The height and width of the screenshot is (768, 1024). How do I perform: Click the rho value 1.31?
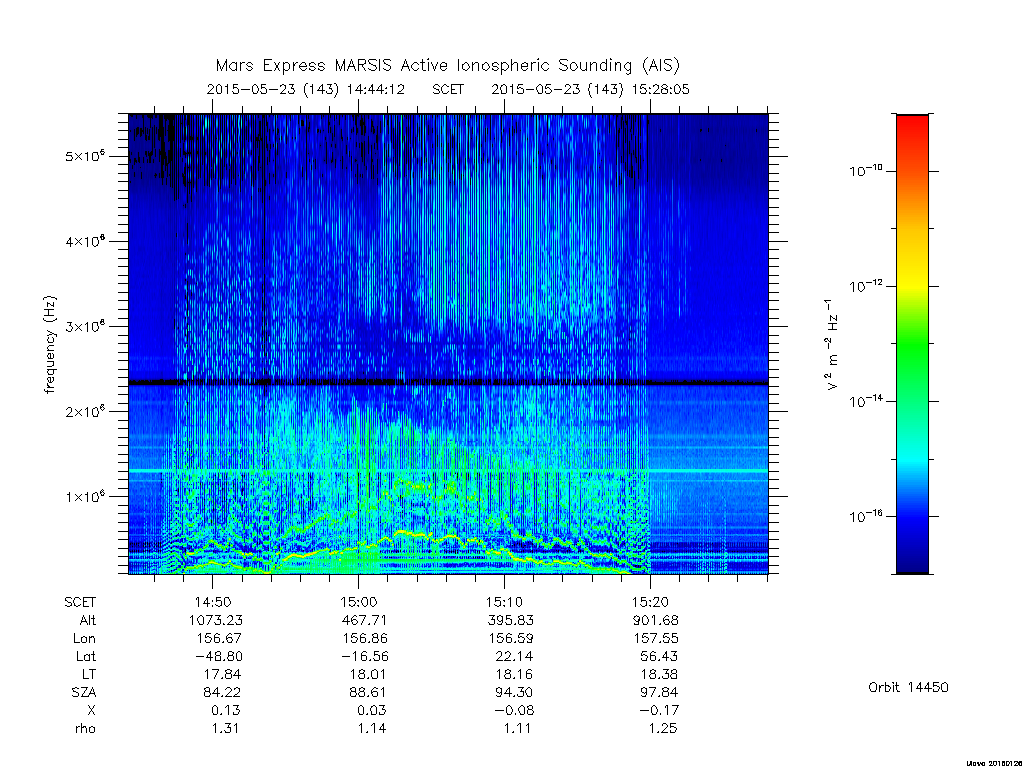(225, 728)
